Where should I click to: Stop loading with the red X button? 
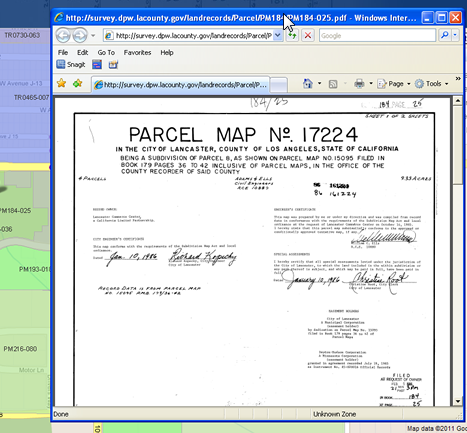point(308,36)
